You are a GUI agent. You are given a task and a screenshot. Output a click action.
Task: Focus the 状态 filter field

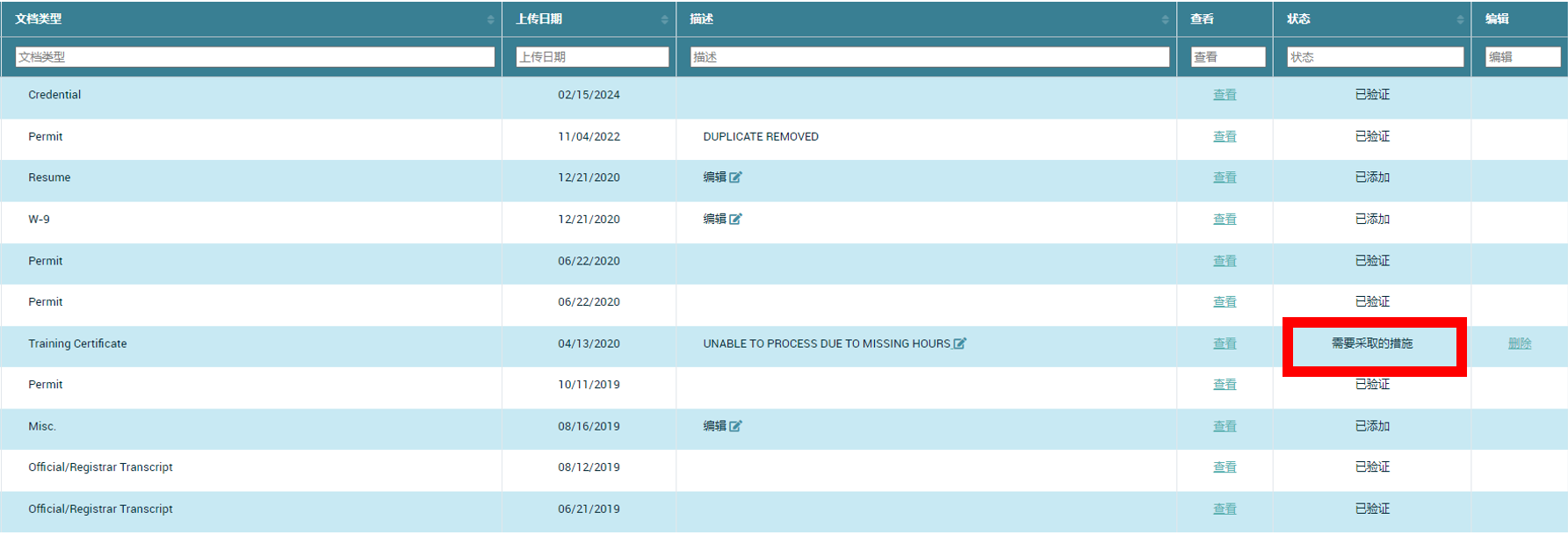pyautogui.click(x=1375, y=57)
